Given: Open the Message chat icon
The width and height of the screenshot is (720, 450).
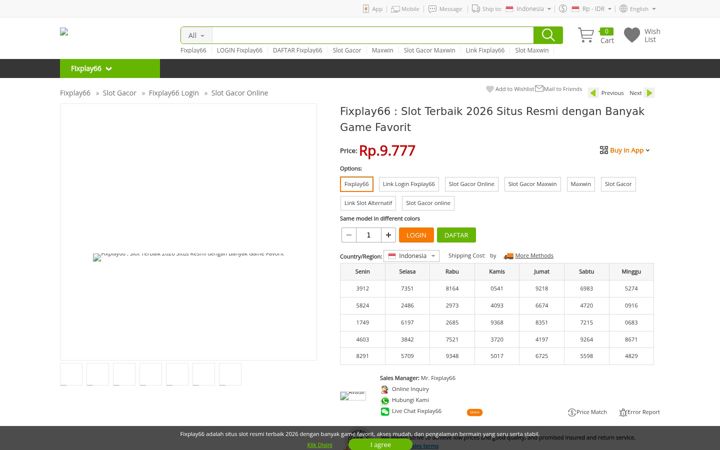Looking at the screenshot, I should click(x=432, y=9).
